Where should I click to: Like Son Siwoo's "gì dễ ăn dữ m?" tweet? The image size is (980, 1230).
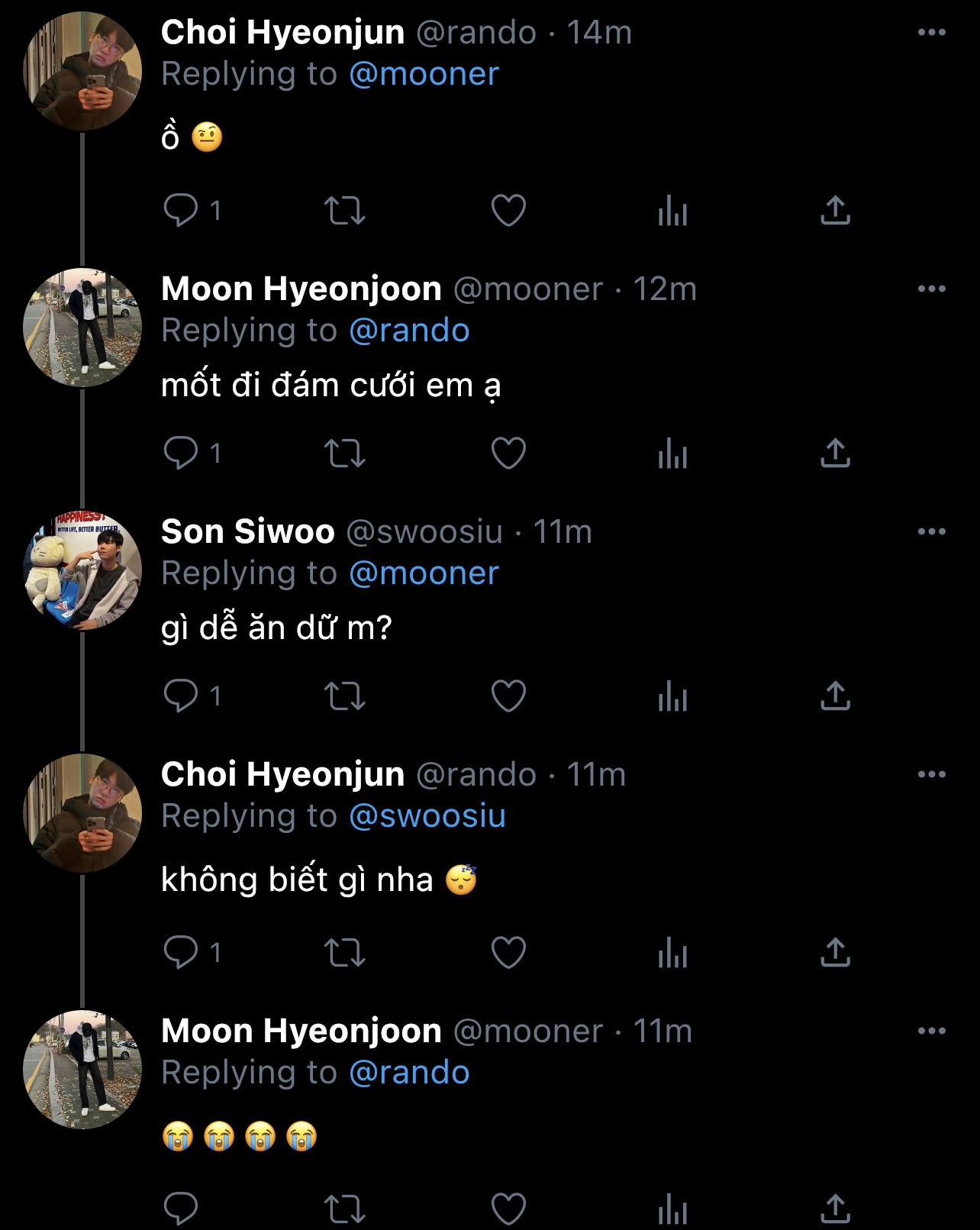coord(508,696)
